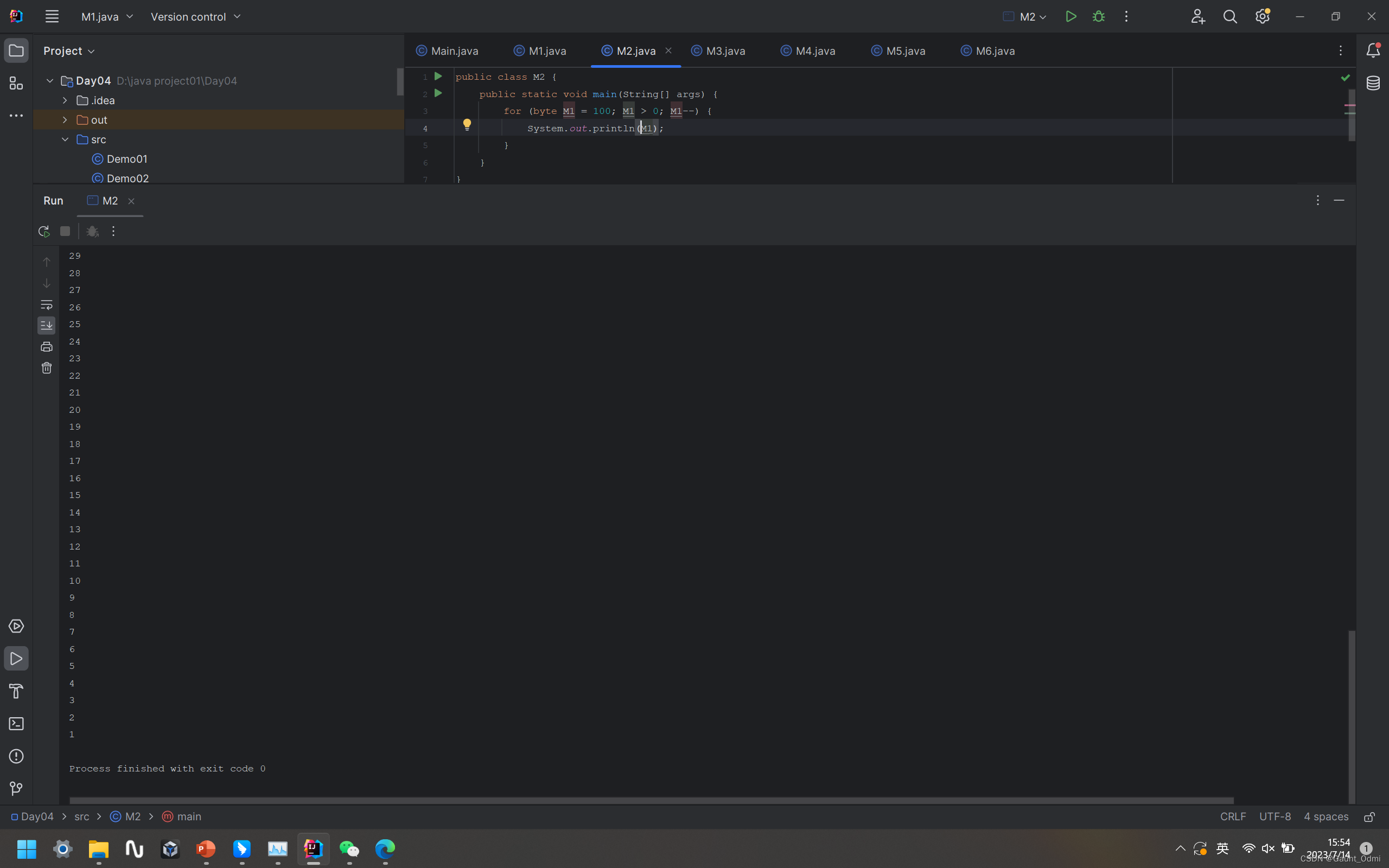Clear all console output with trash icon
The width and height of the screenshot is (1389, 868).
tap(47, 368)
